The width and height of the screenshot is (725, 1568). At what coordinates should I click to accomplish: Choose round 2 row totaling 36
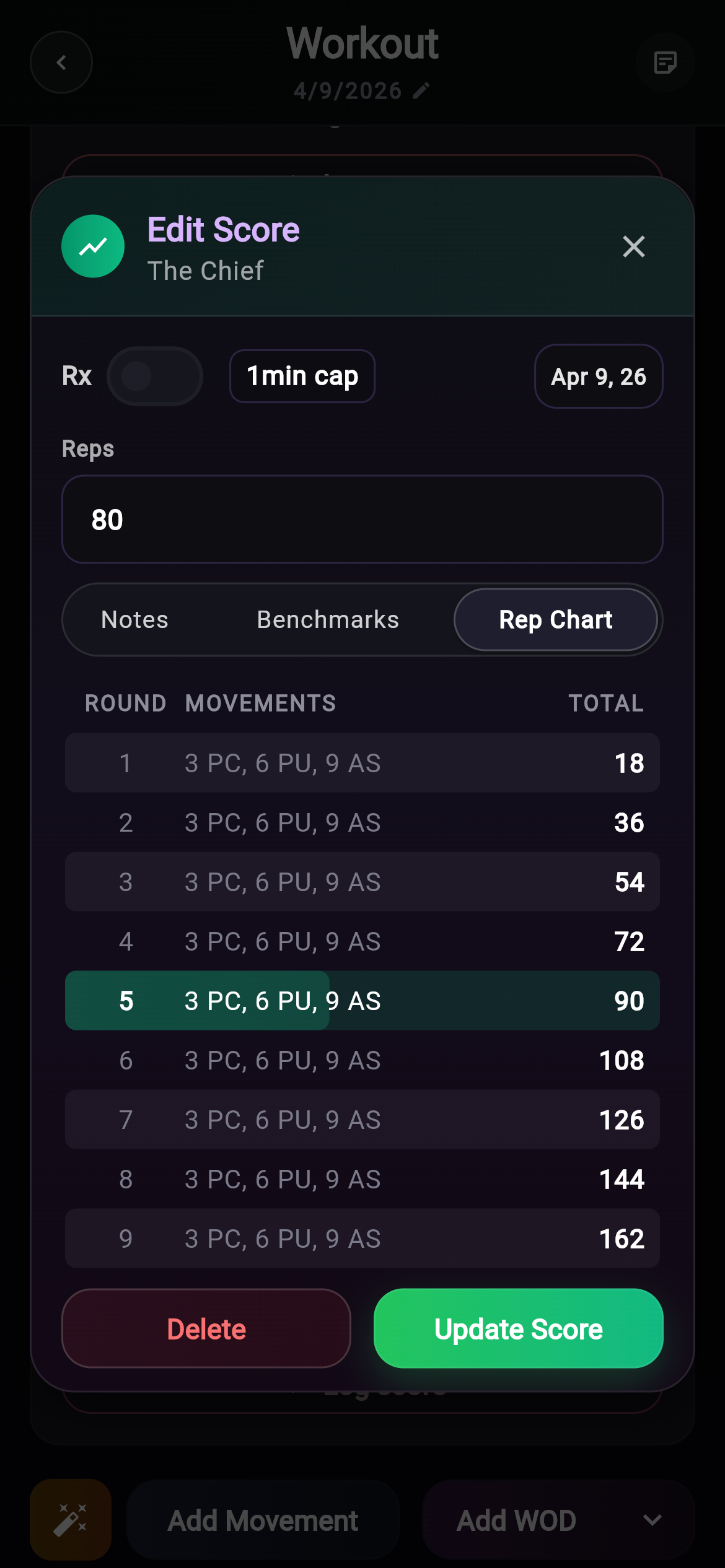click(362, 822)
